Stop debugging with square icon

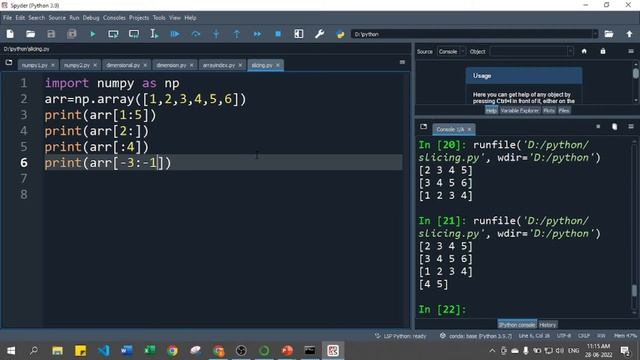[278, 34]
